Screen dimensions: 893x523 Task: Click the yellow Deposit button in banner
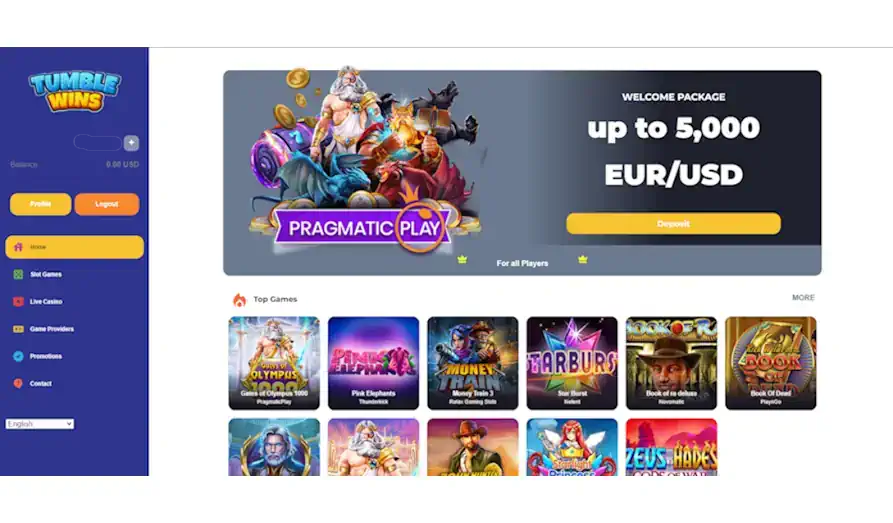673,223
